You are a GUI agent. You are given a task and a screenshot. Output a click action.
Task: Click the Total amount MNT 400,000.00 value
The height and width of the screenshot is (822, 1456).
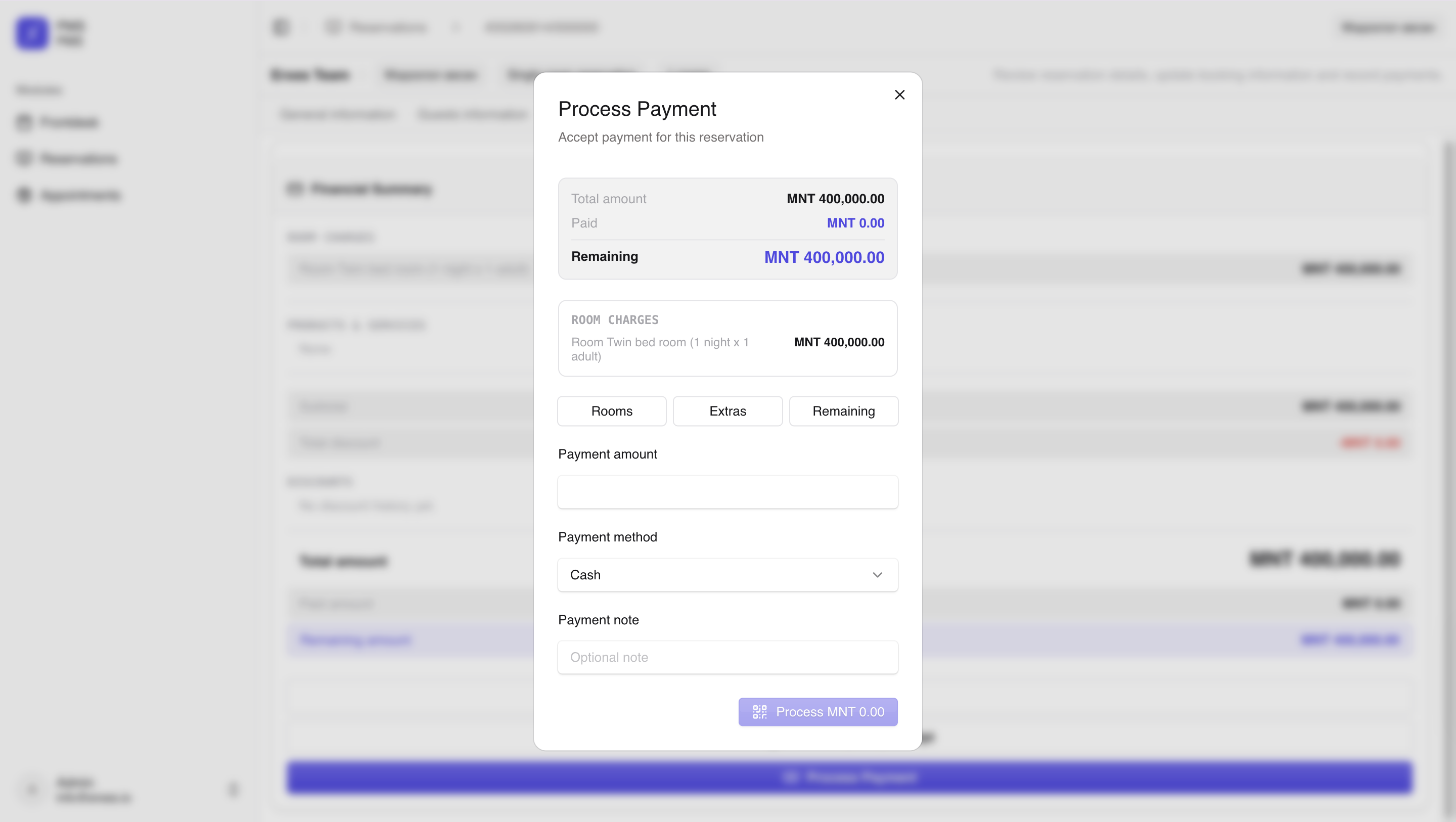tap(835, 199)
